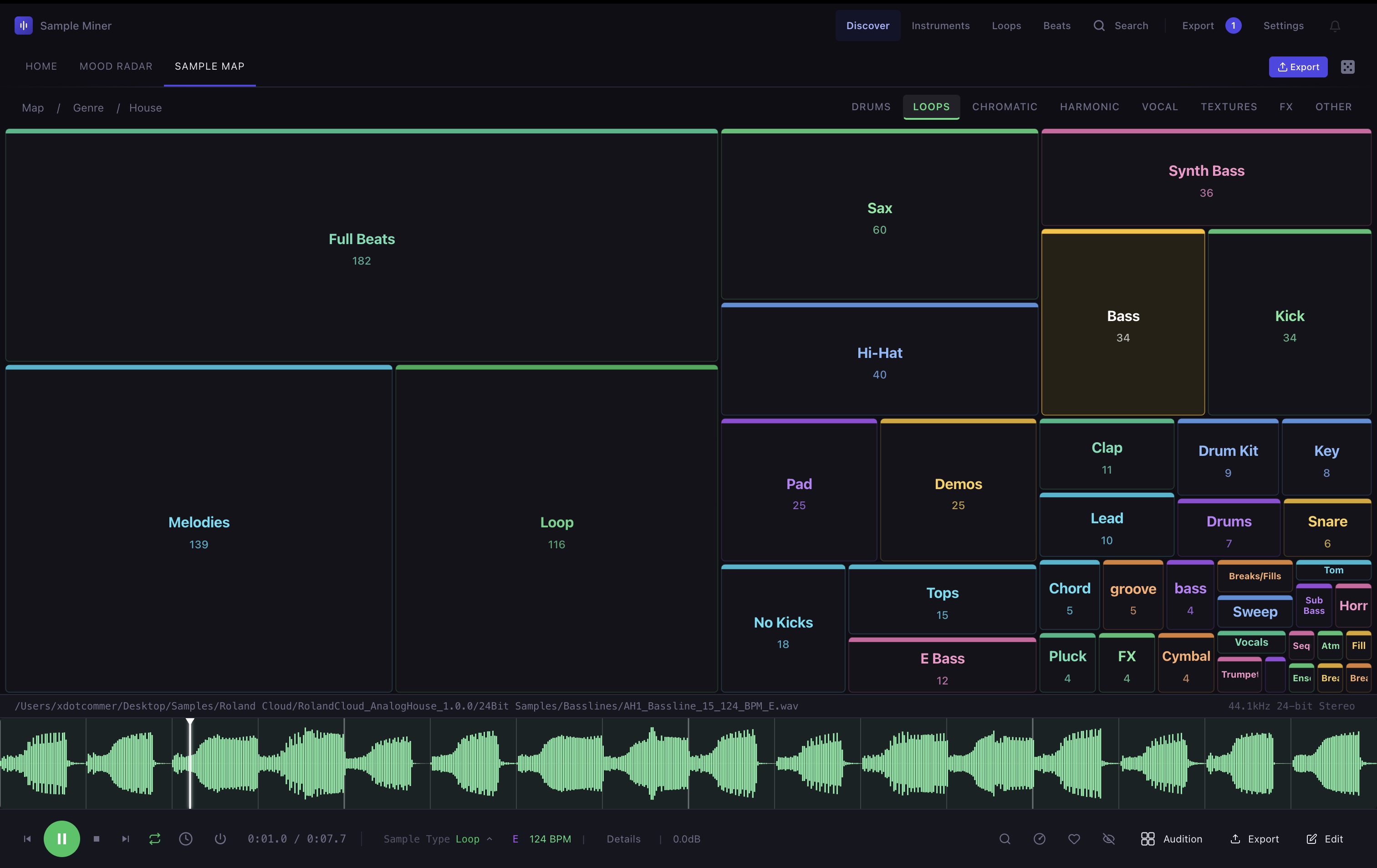
Task: Edit the current sample
Action: coord(1324,838)
